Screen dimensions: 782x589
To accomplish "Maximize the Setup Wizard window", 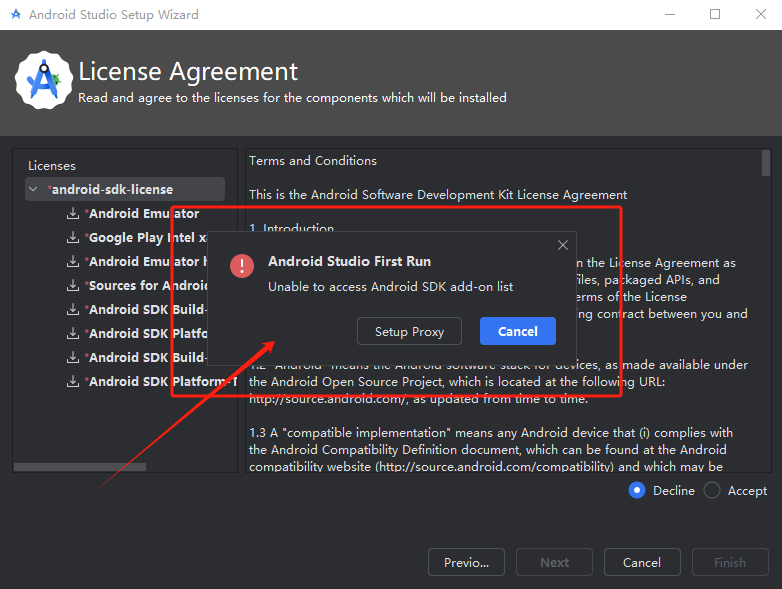I will (715, 14).
